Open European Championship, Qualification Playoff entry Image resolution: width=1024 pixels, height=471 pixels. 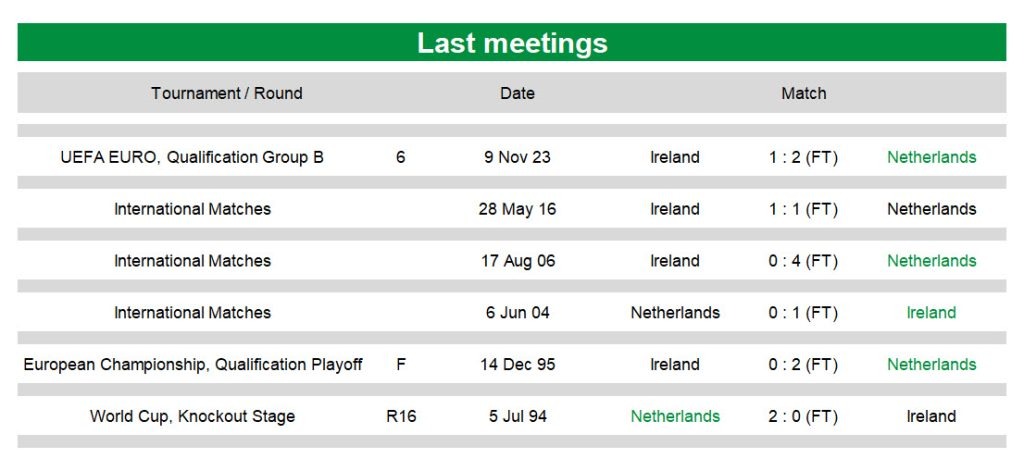pos(193,365)
